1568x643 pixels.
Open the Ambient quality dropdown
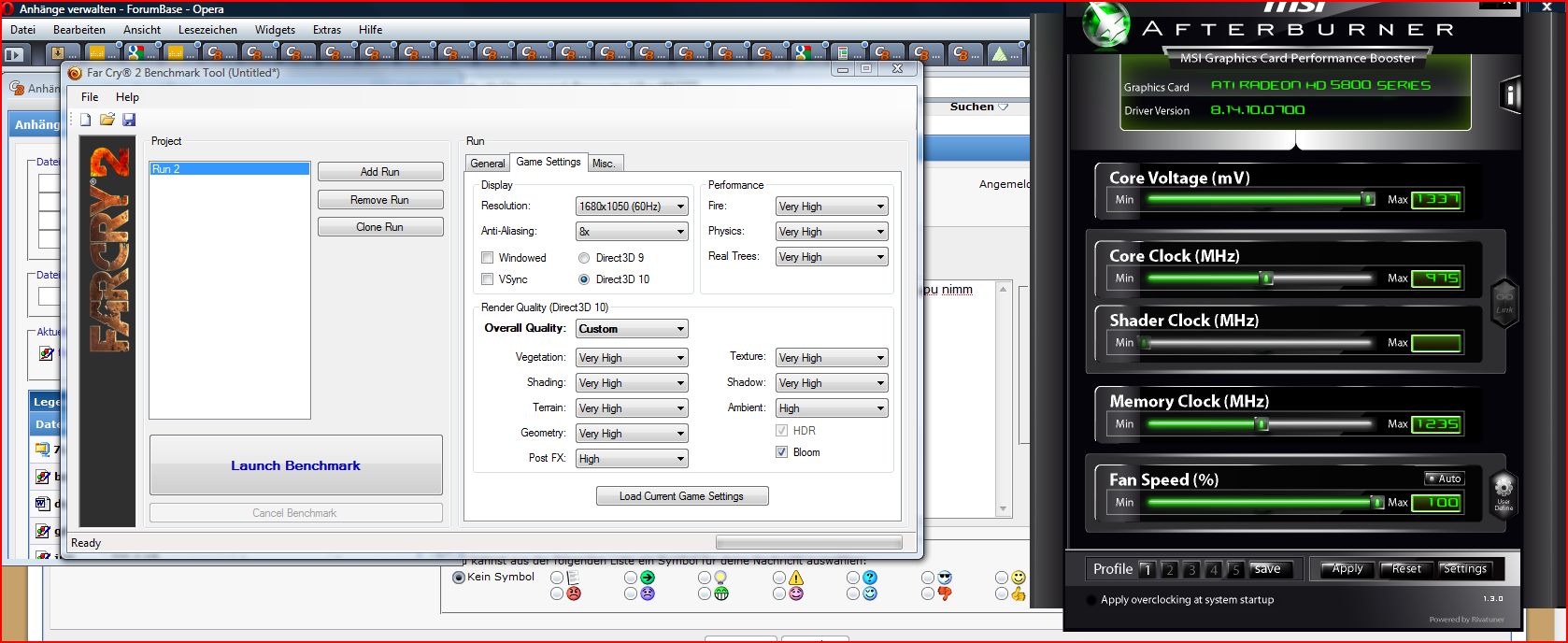(x=832, y=408)
